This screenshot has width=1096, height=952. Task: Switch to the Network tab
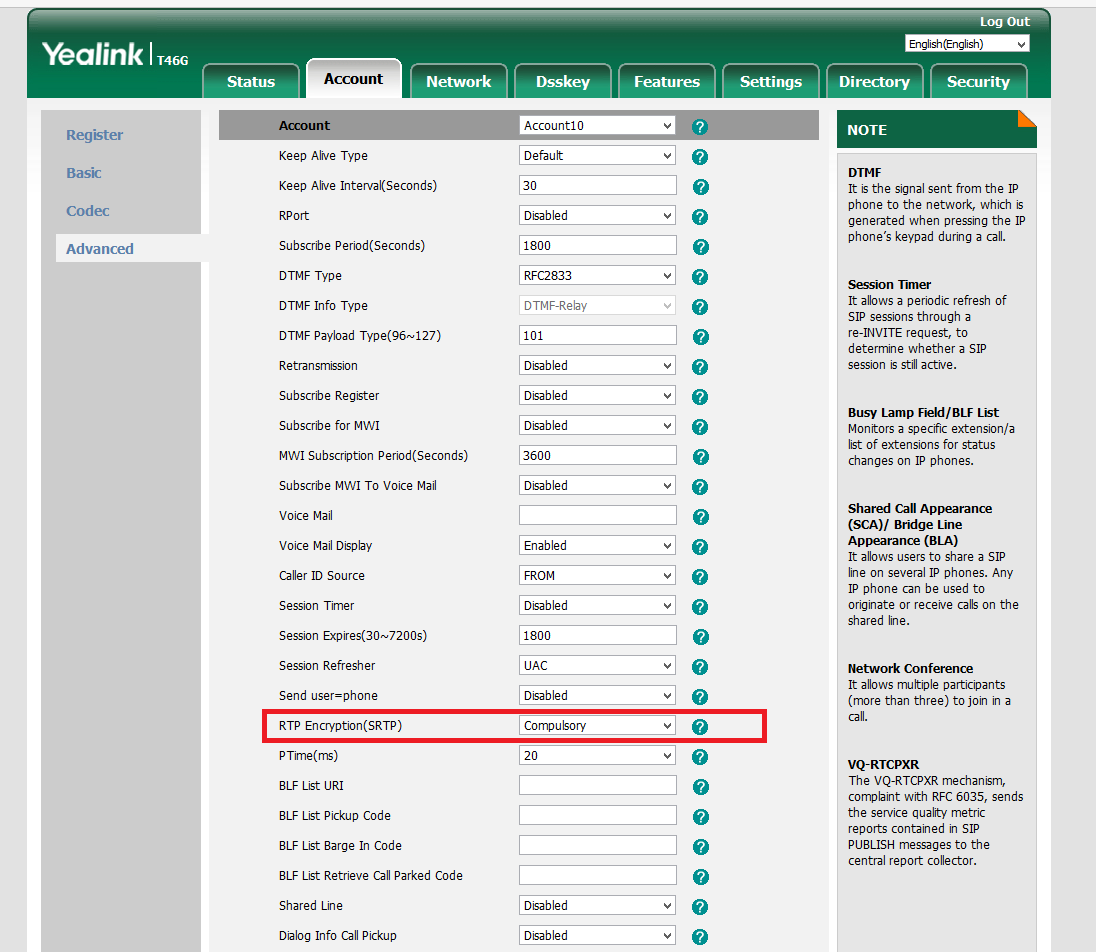[x=458, y=82]
